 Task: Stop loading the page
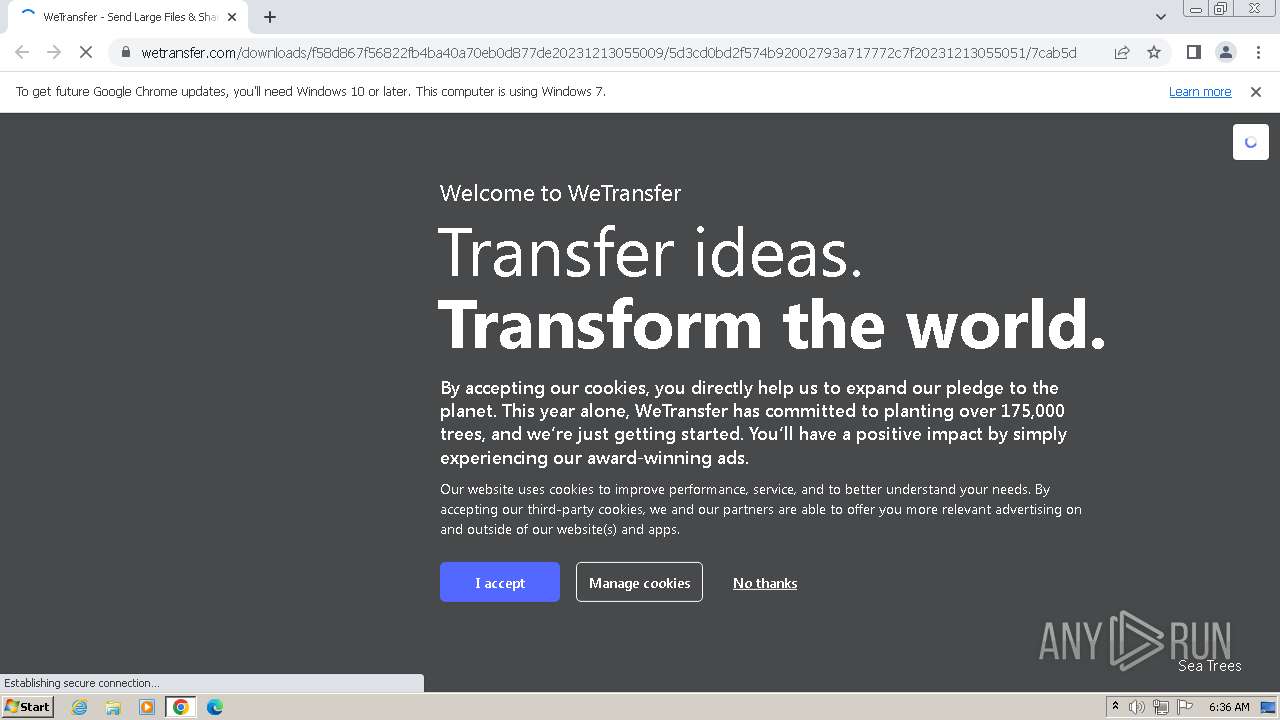click(85, 52)
